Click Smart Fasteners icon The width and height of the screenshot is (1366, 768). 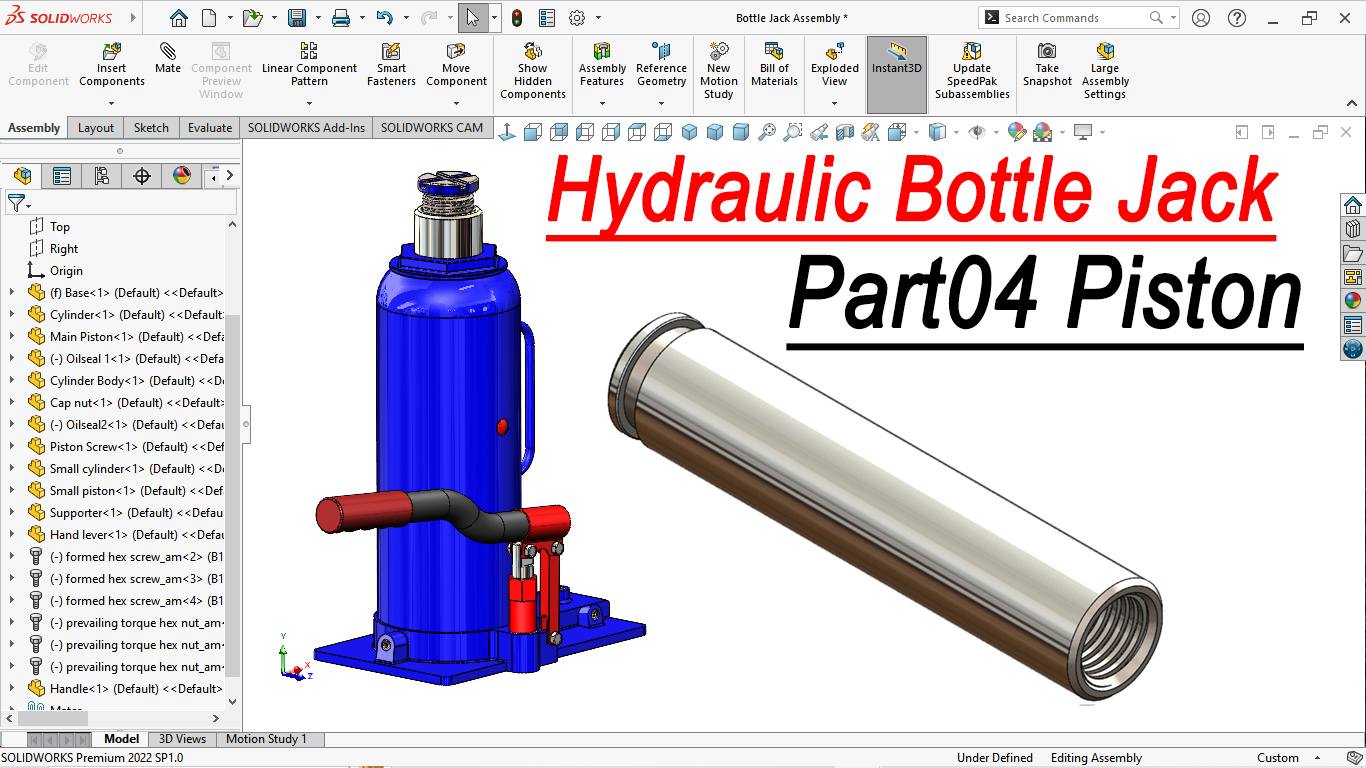tap(391, 66)
